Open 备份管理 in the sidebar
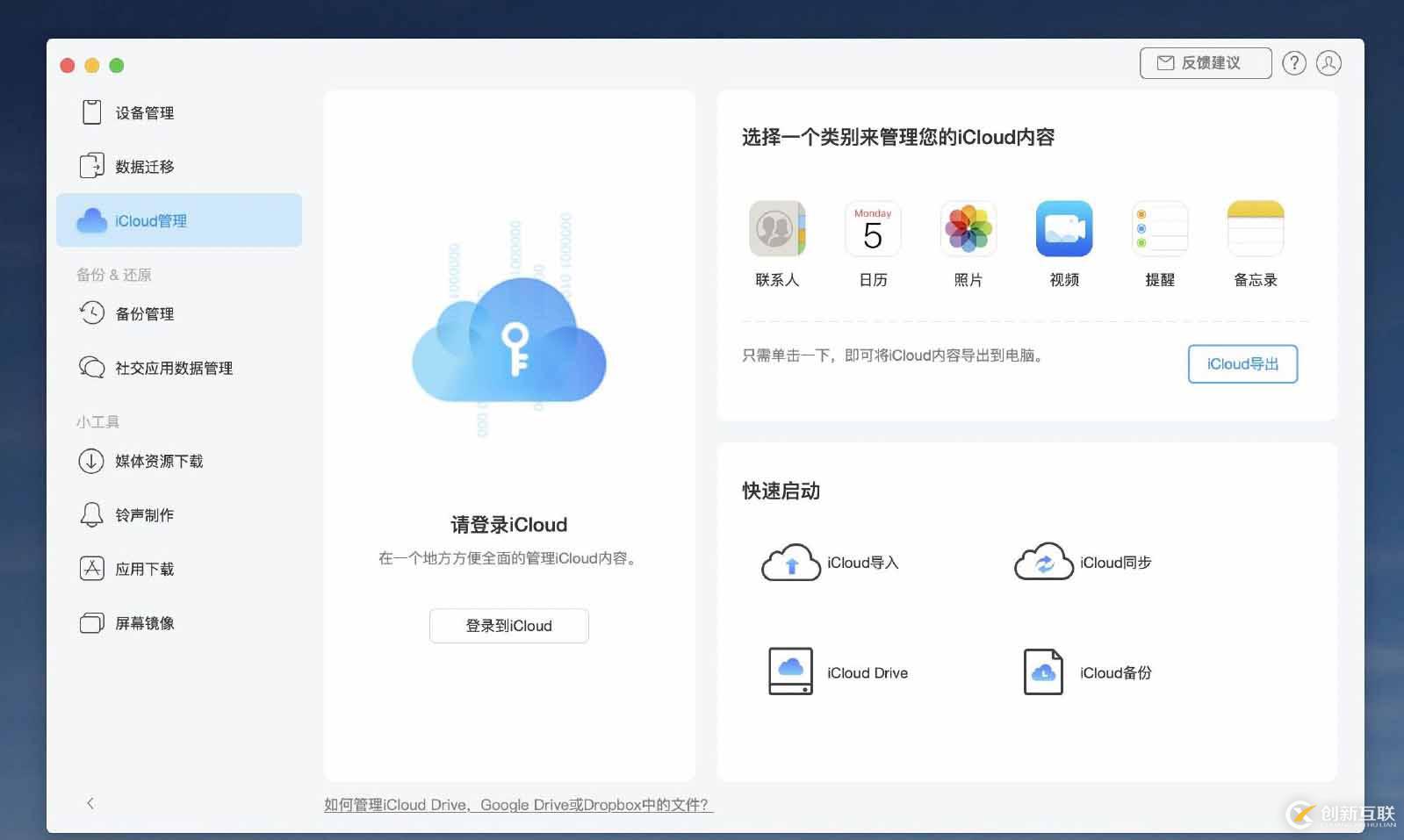Image resolution: width=1404 pixels, height=840 pixels. 145,314
